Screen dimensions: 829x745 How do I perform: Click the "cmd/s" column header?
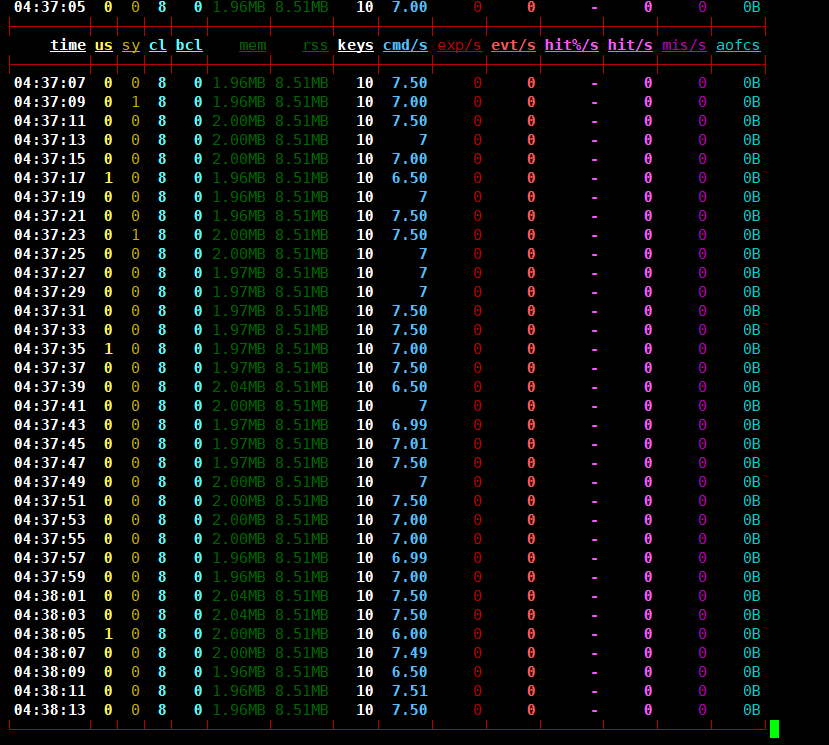pos(405,45)
